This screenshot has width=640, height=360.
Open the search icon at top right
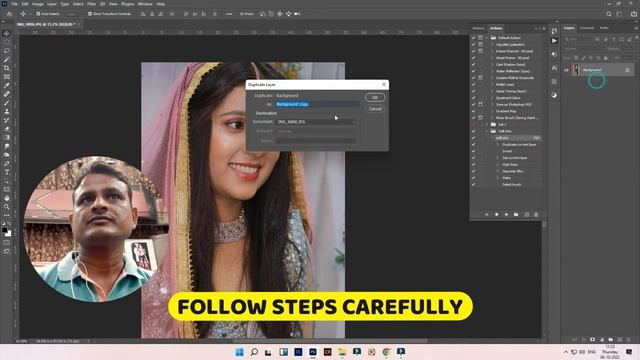click(x=609, y=14)
